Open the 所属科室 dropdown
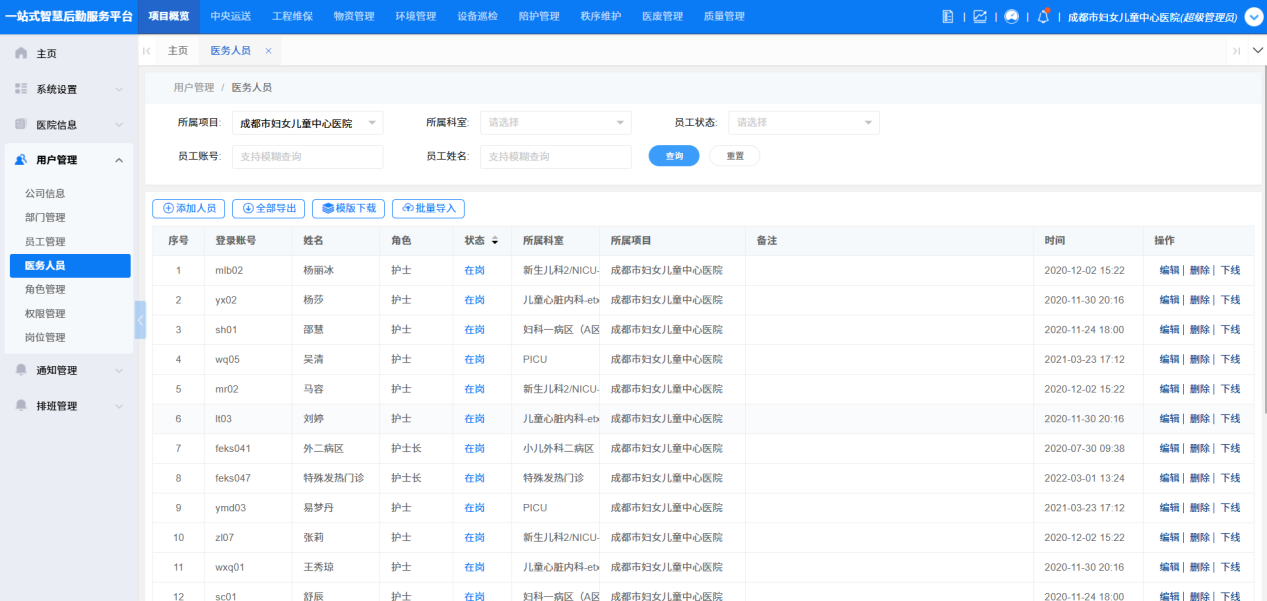1267x601 pixels. [x=556, y=123]
